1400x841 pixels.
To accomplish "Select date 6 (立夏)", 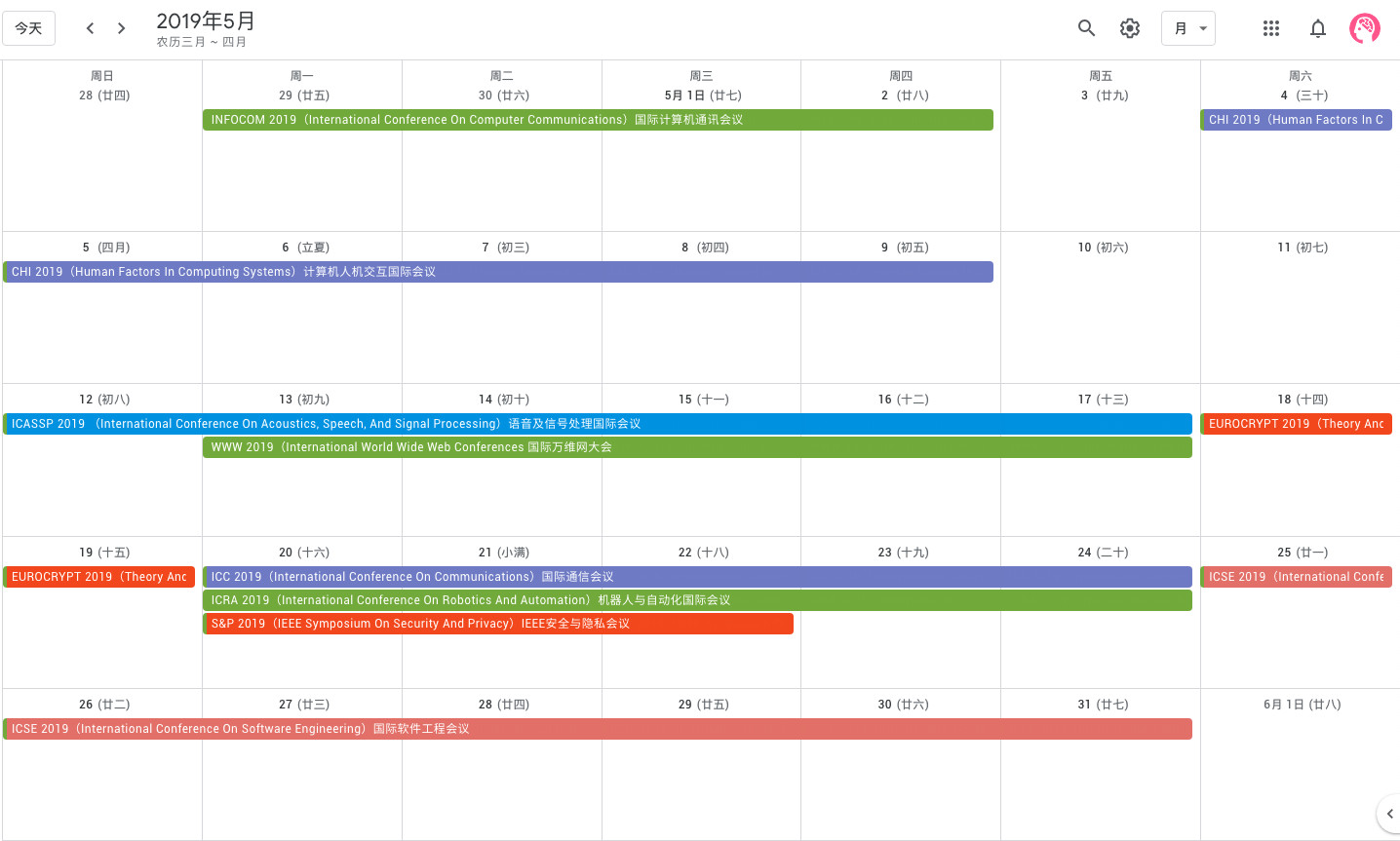I will pyautogui.click(x=306, y=248).
